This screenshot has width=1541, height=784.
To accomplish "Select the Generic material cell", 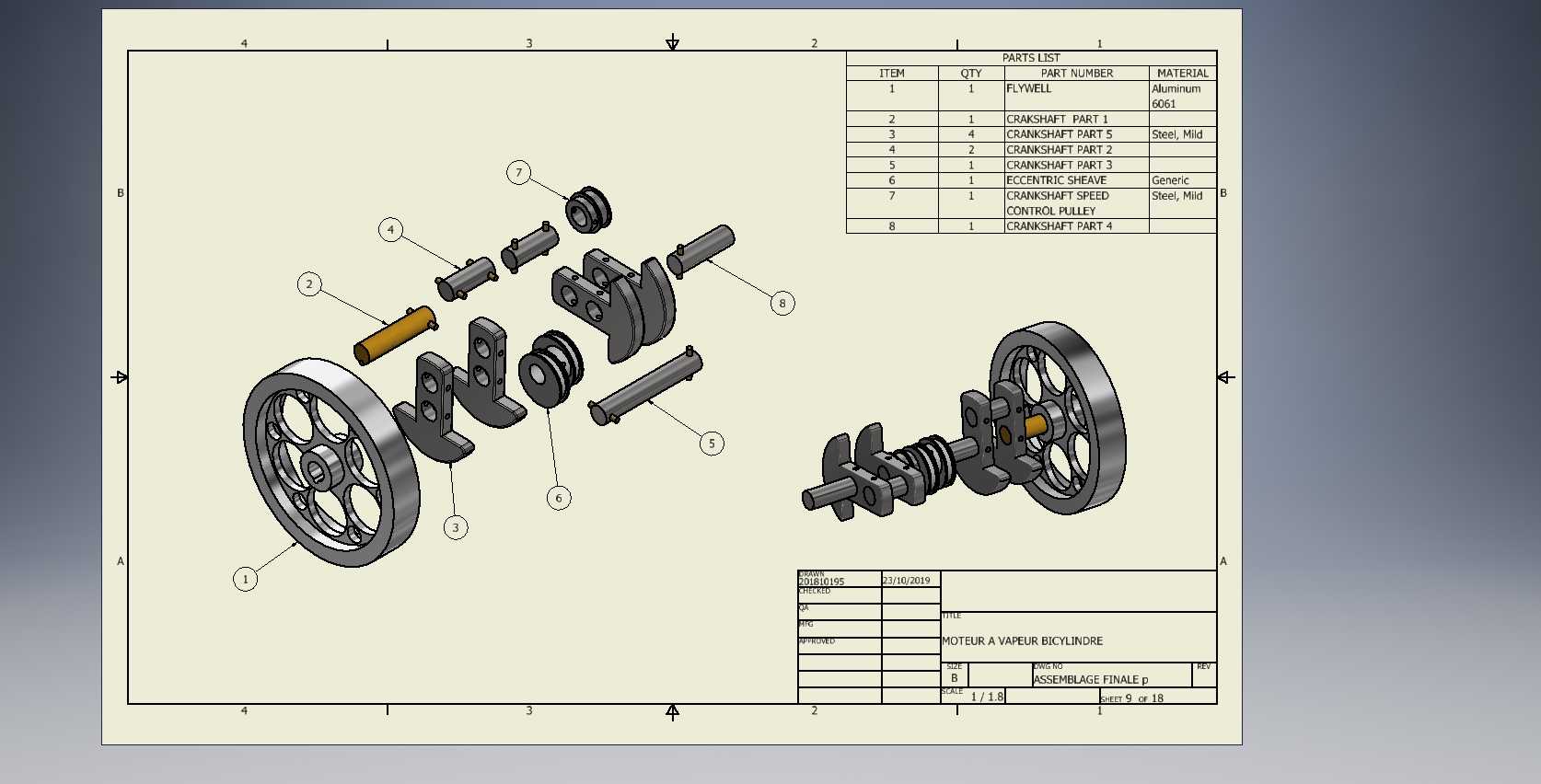I will [1183, 180].
